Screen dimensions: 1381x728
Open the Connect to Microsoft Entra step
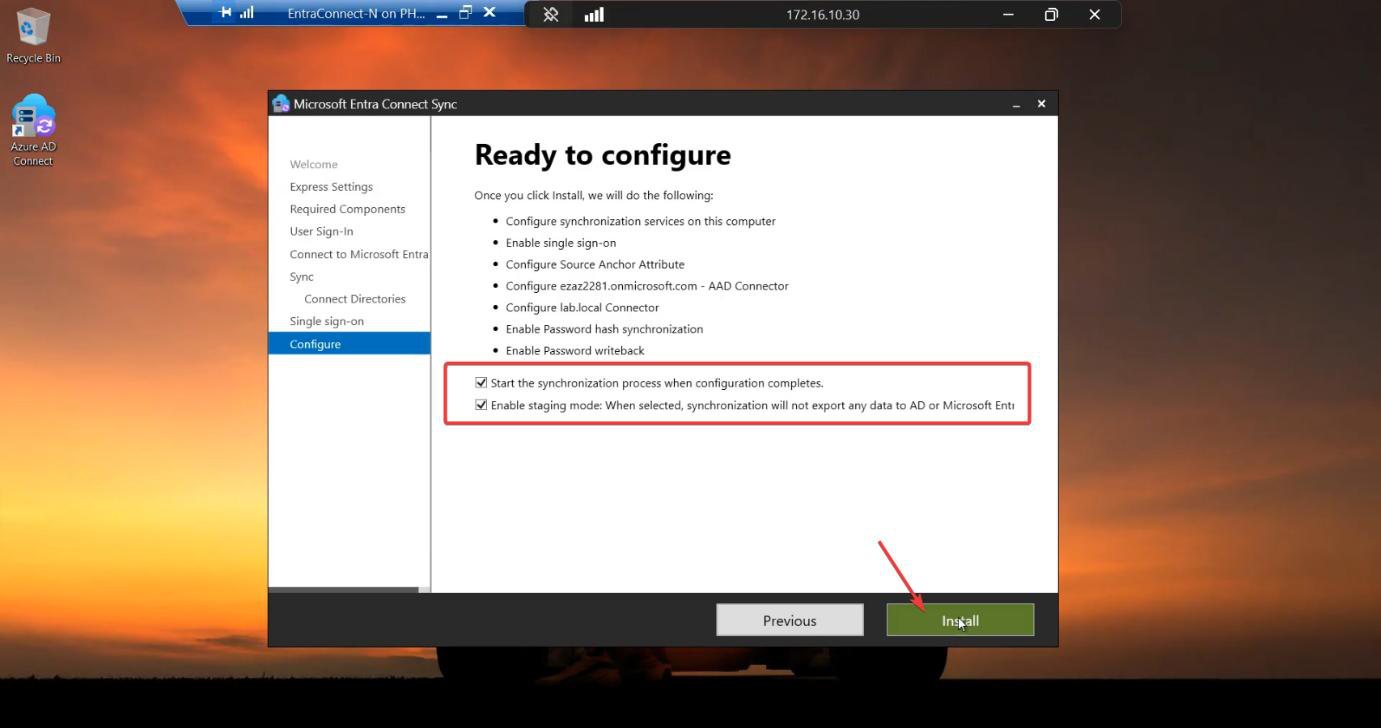(359, 254)
